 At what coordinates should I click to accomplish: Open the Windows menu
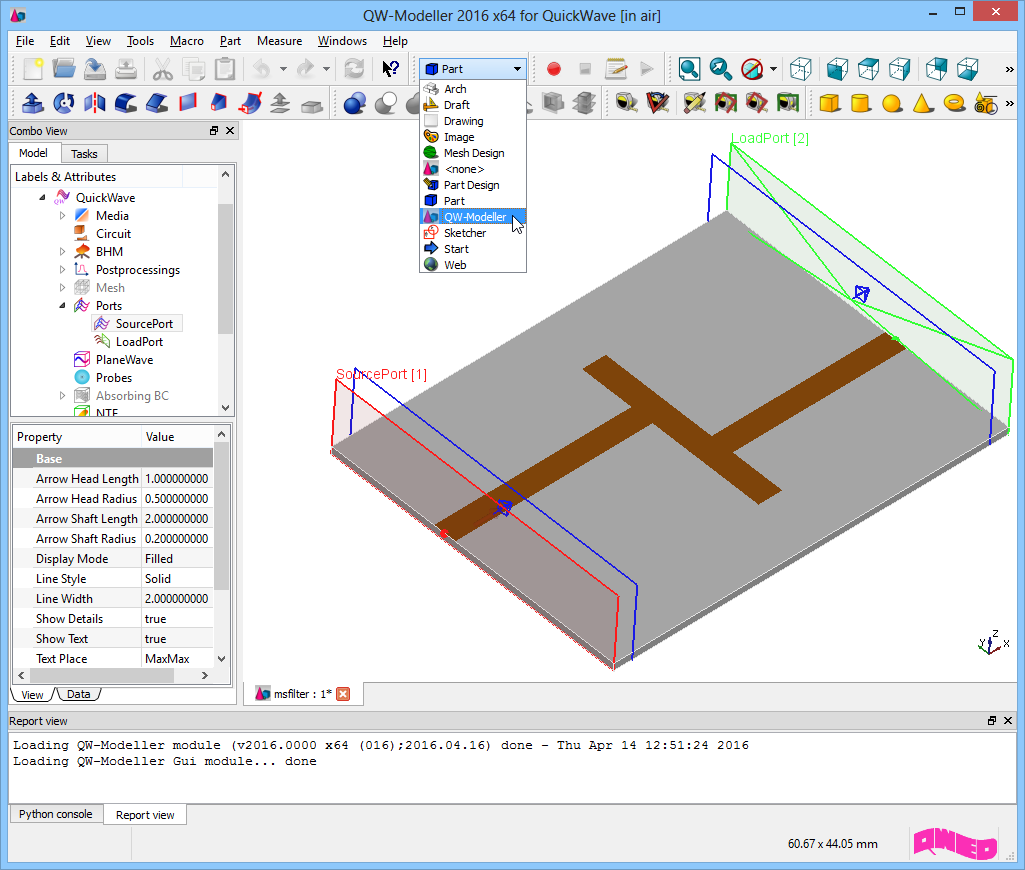[342, 41]
